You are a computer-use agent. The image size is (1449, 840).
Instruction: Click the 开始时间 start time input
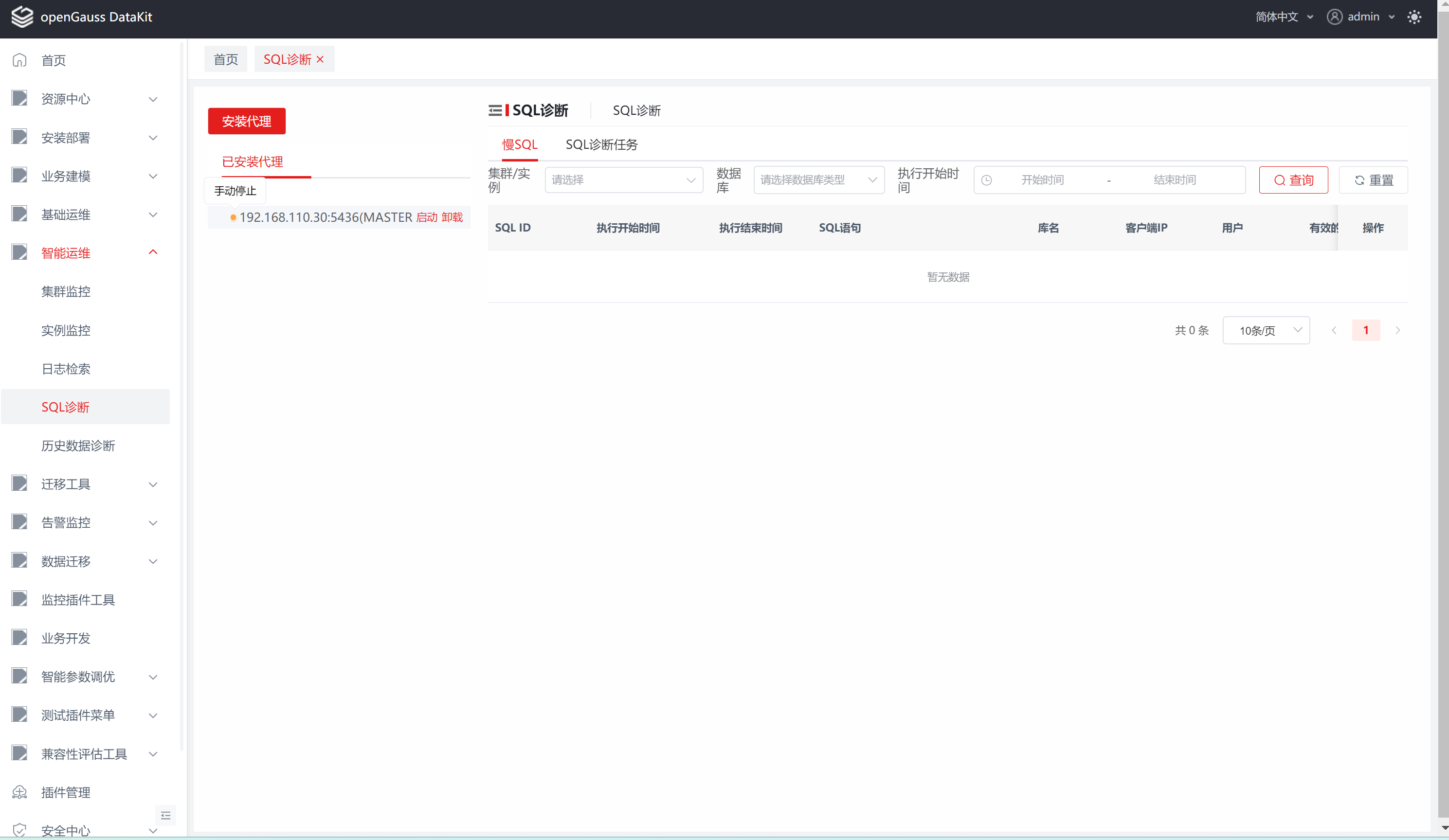(1042, 180)
